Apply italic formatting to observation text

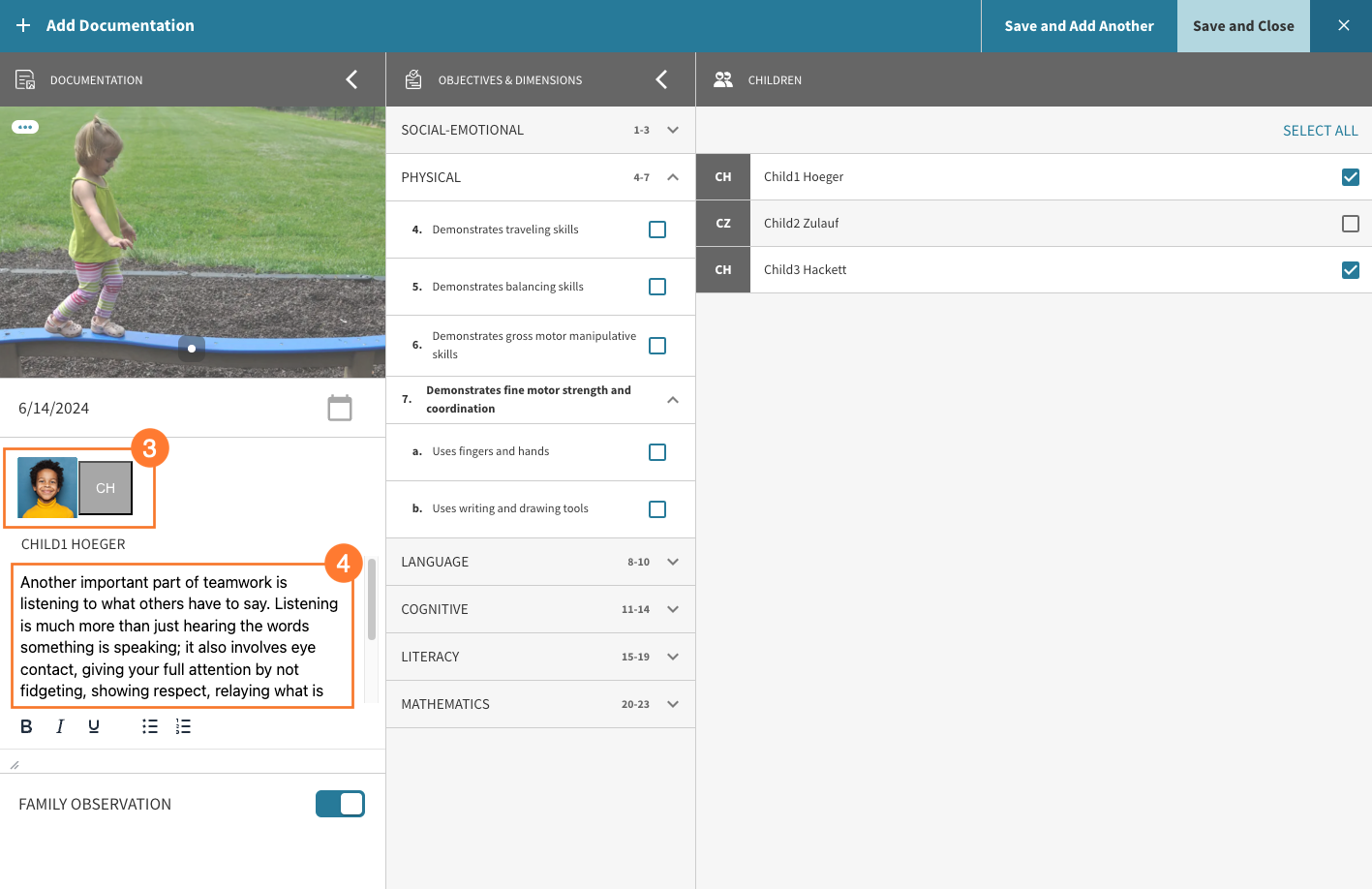[x=59, y=725]
